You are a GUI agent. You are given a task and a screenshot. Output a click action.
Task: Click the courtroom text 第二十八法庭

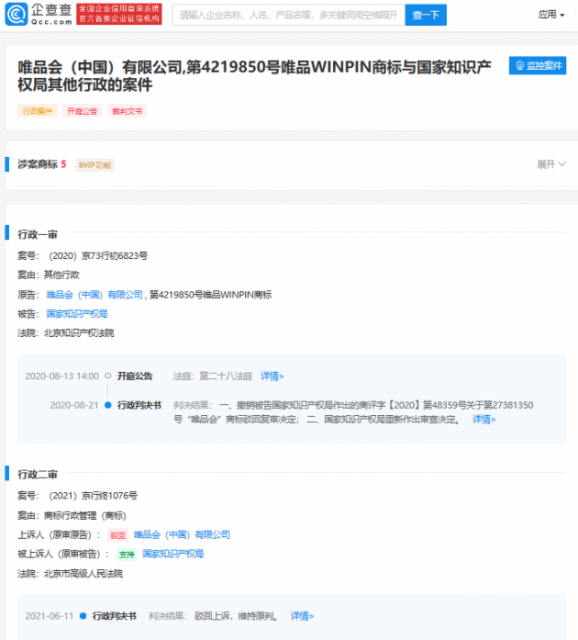tap(226, 376)
